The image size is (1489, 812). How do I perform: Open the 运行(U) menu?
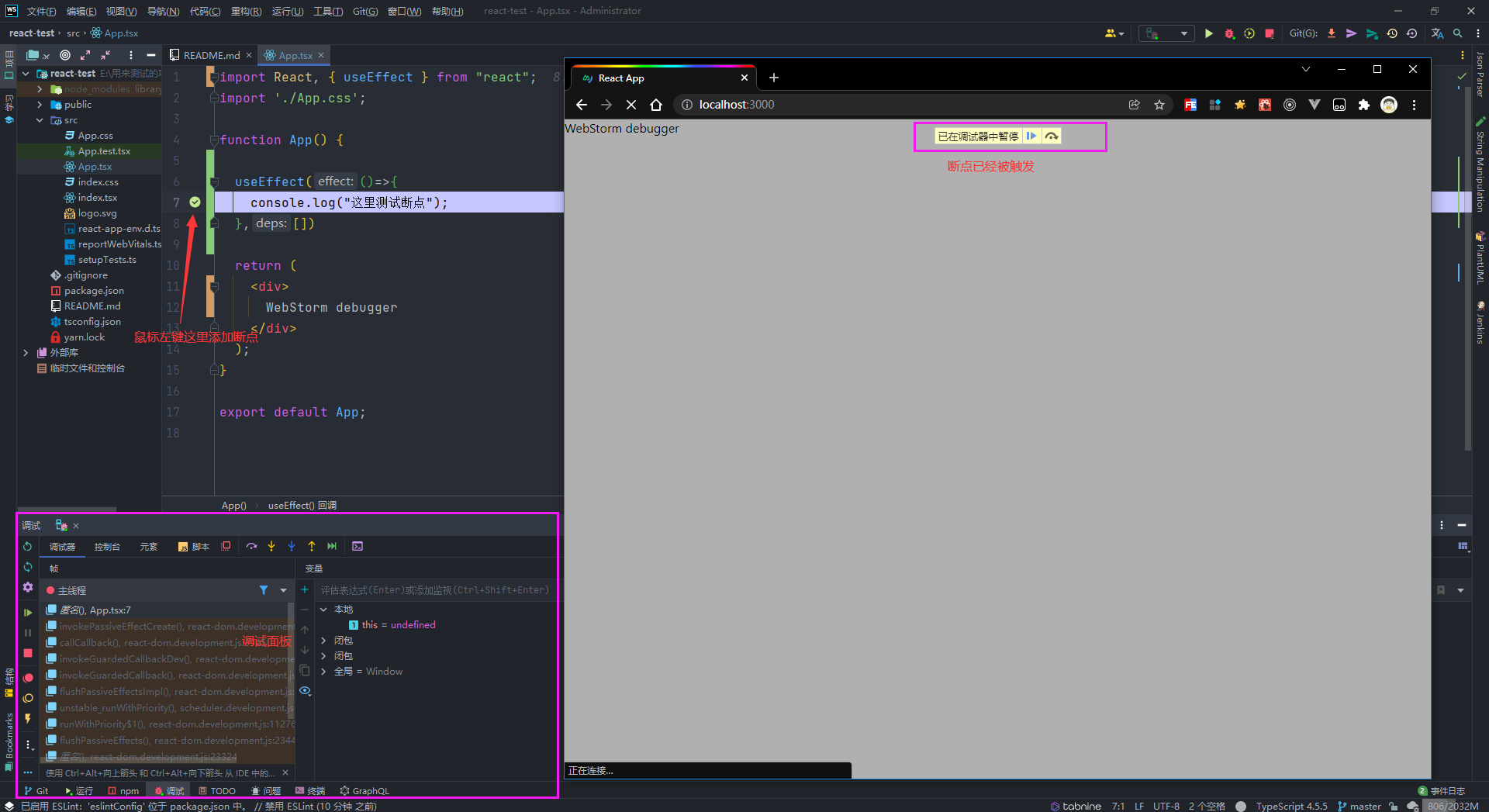tap(287, 11)
